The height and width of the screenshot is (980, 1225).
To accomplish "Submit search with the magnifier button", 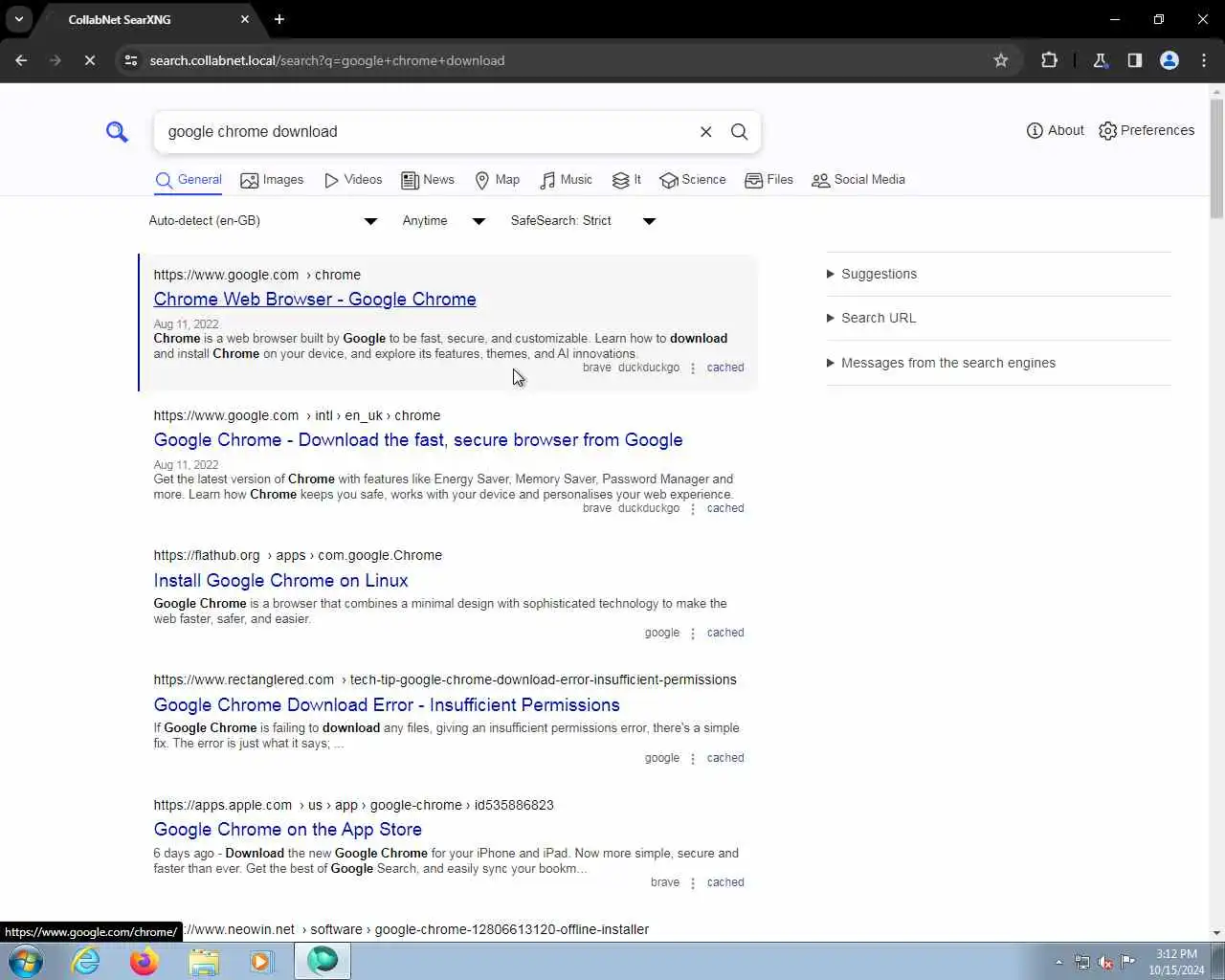I will (740, 132).
